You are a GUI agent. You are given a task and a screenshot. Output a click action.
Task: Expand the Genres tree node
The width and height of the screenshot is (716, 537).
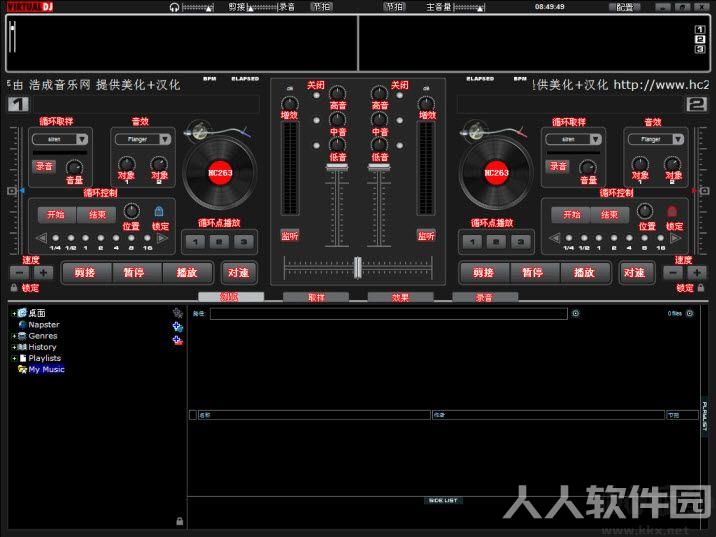tap(14, 336)
